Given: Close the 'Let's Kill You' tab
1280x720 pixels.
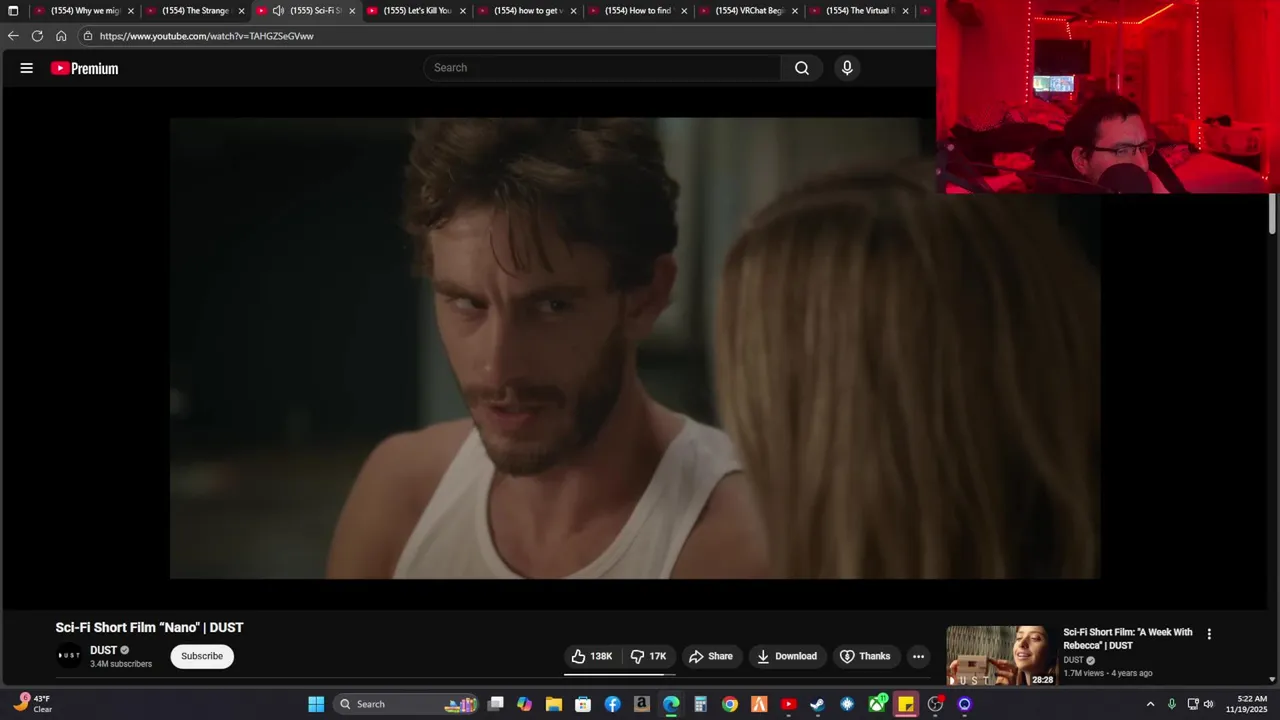Looking at the screenshot, I should coord(462,11).
